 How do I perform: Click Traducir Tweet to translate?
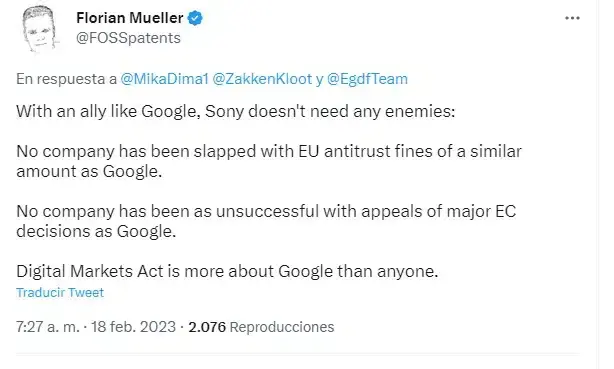coord(60,293)
